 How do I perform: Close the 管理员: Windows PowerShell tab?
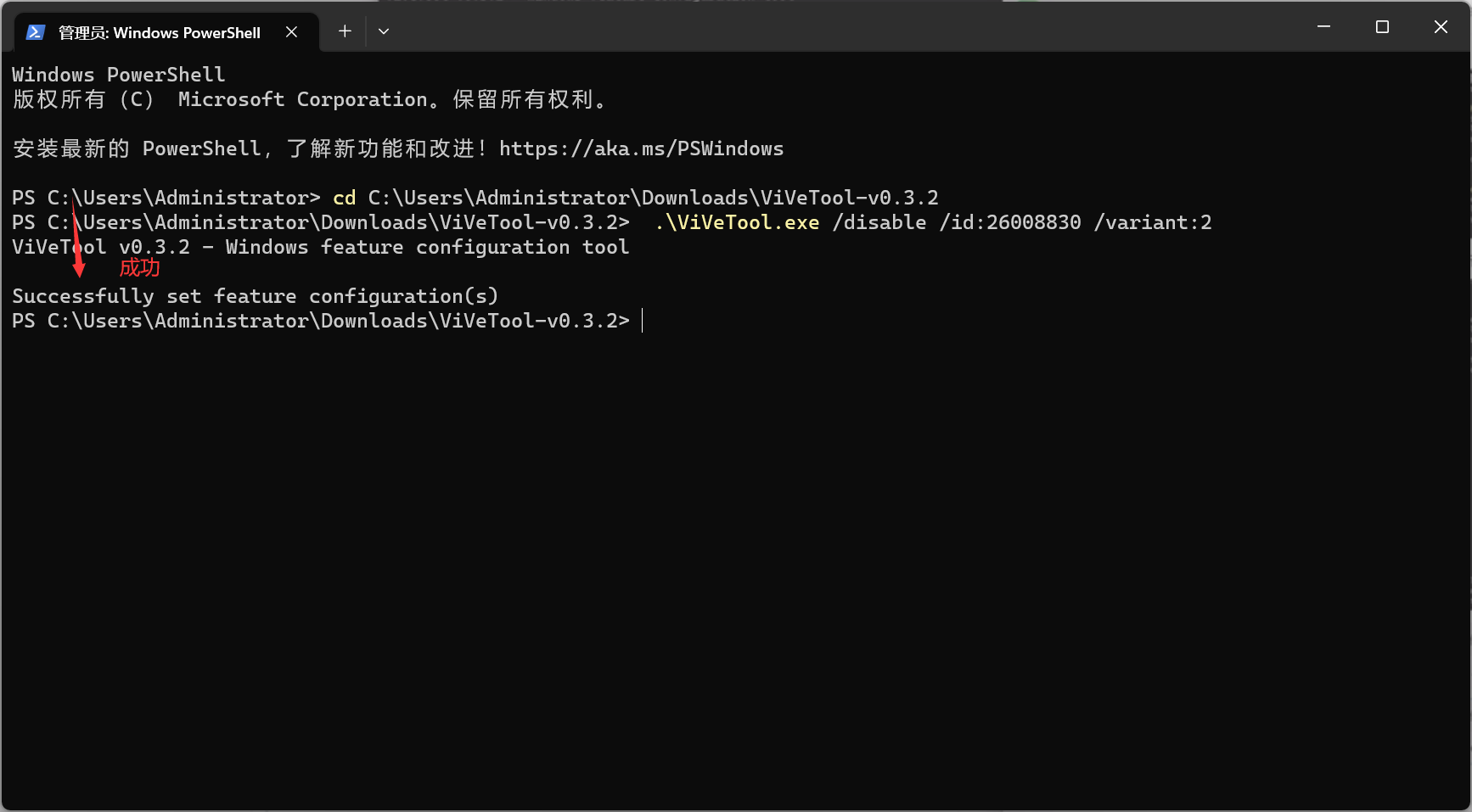coord(291,31)
